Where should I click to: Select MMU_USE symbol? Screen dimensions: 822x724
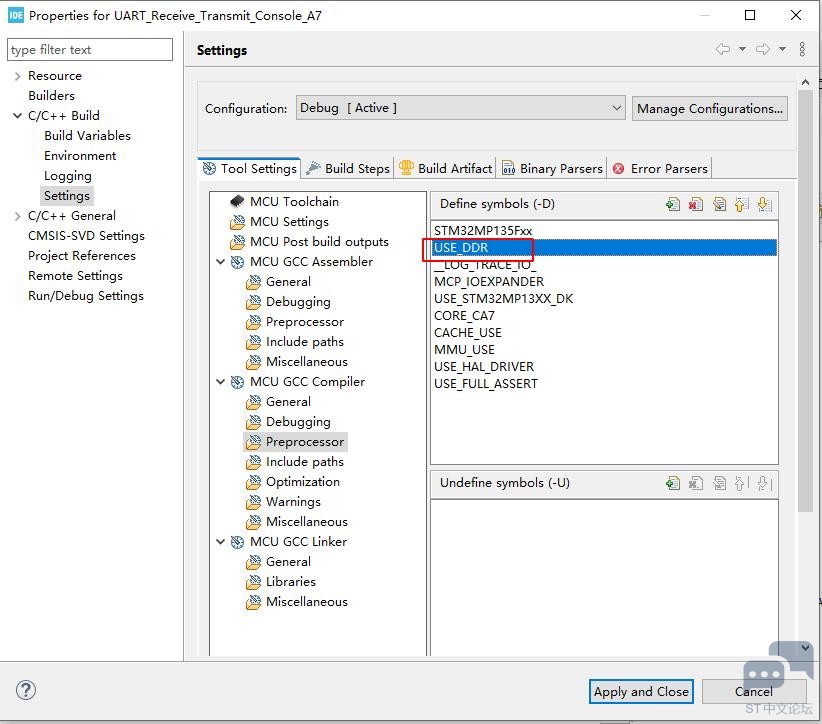pyautogui.click(x=464, y=350)
